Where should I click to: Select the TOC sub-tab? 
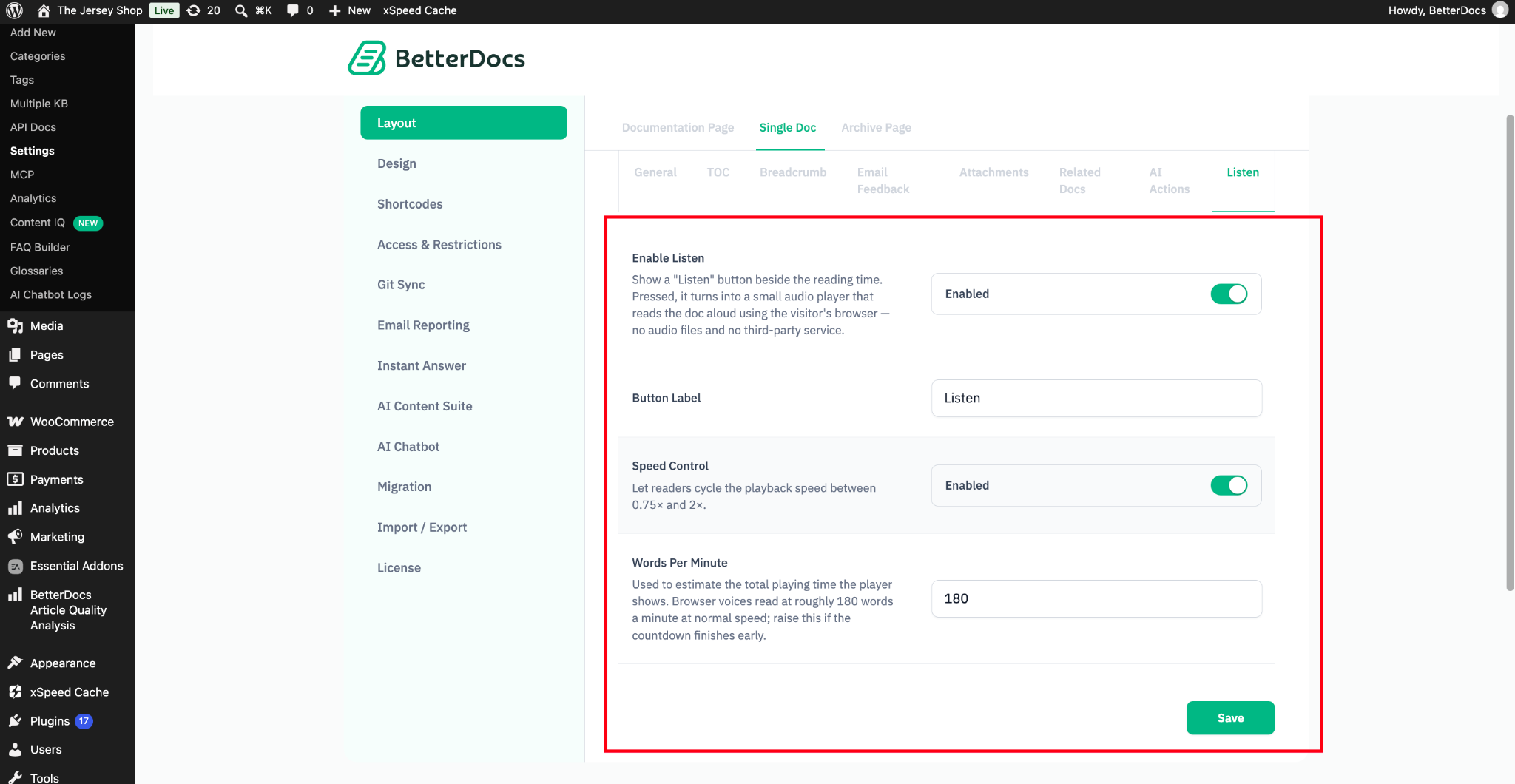point(718,172)
